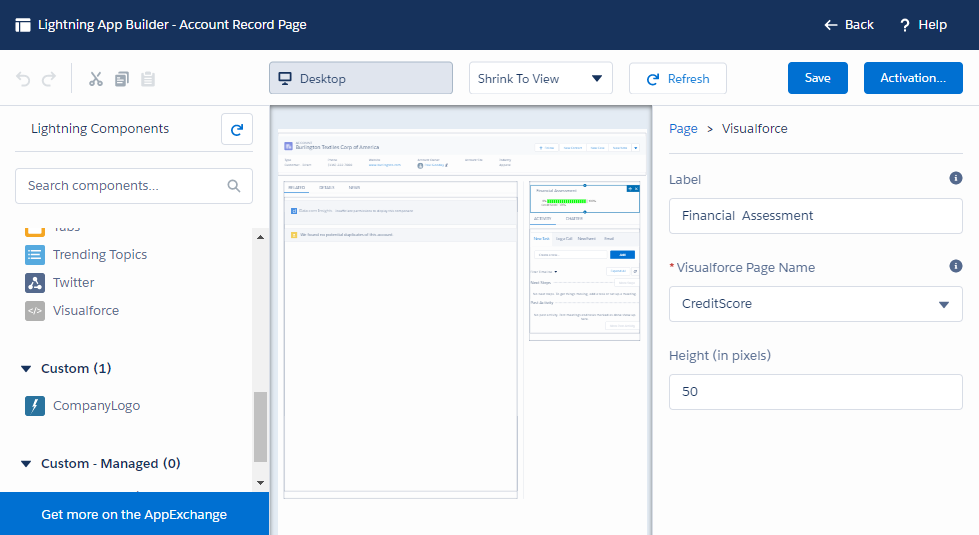Collapse the Custom (1) section
The width and height of the screenshot is (979, 535).
click(26, 369)
